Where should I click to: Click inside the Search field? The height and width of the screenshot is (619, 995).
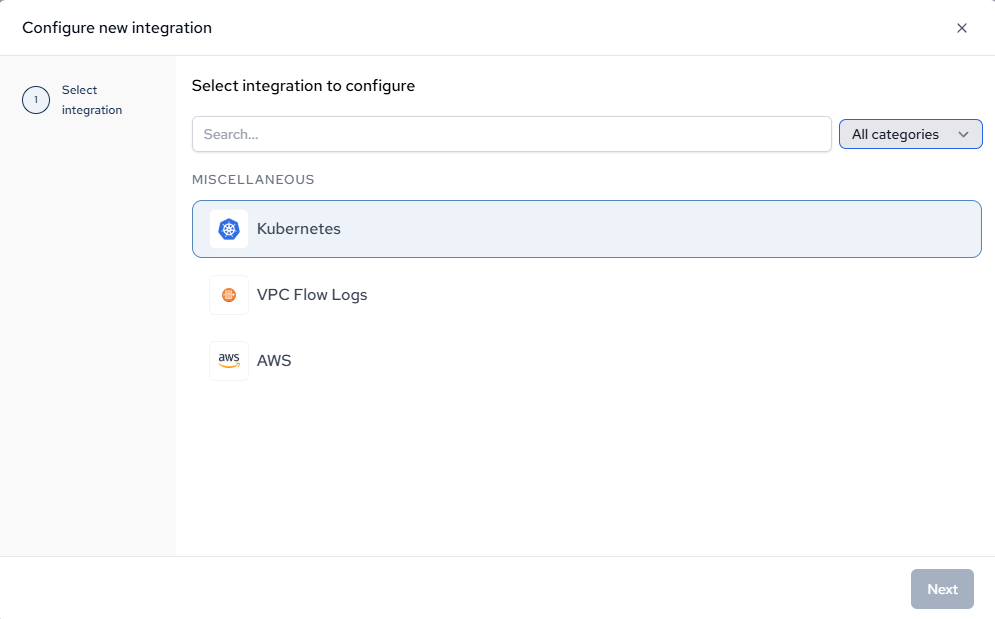511,134
